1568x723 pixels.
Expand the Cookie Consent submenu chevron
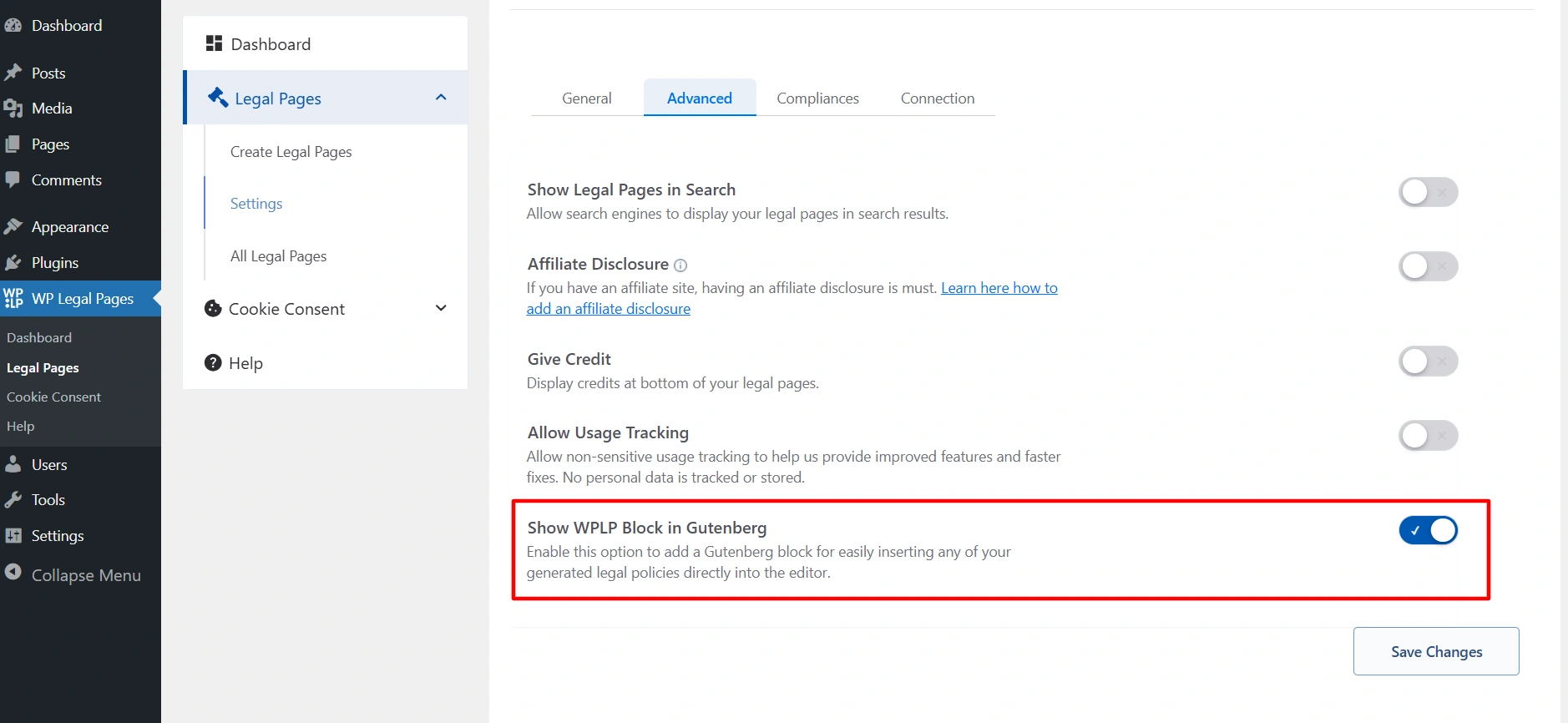click(x=441, y=308)
